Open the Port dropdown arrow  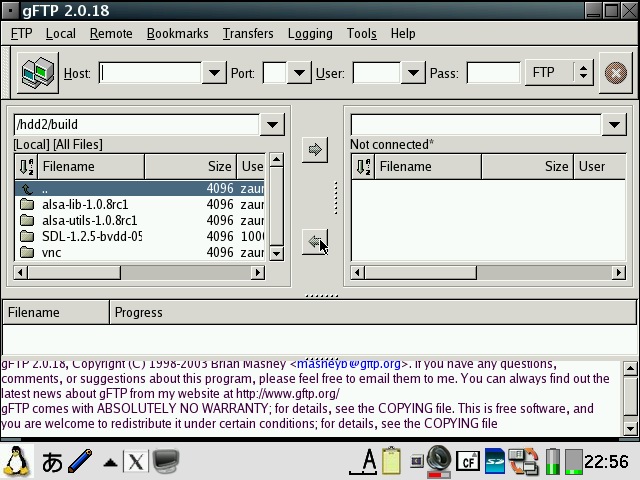(x=299, y=73)
